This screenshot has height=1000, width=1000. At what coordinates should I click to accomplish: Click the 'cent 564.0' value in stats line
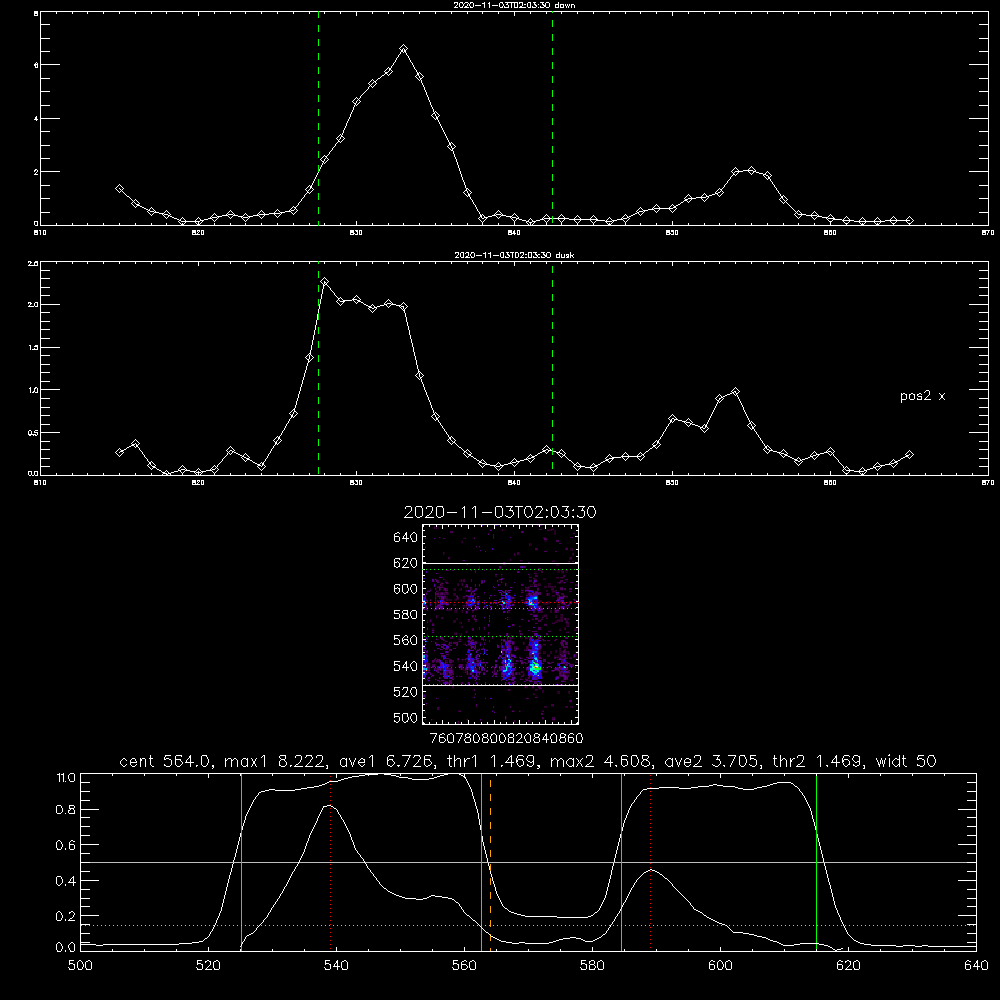(x=166, y=761)
